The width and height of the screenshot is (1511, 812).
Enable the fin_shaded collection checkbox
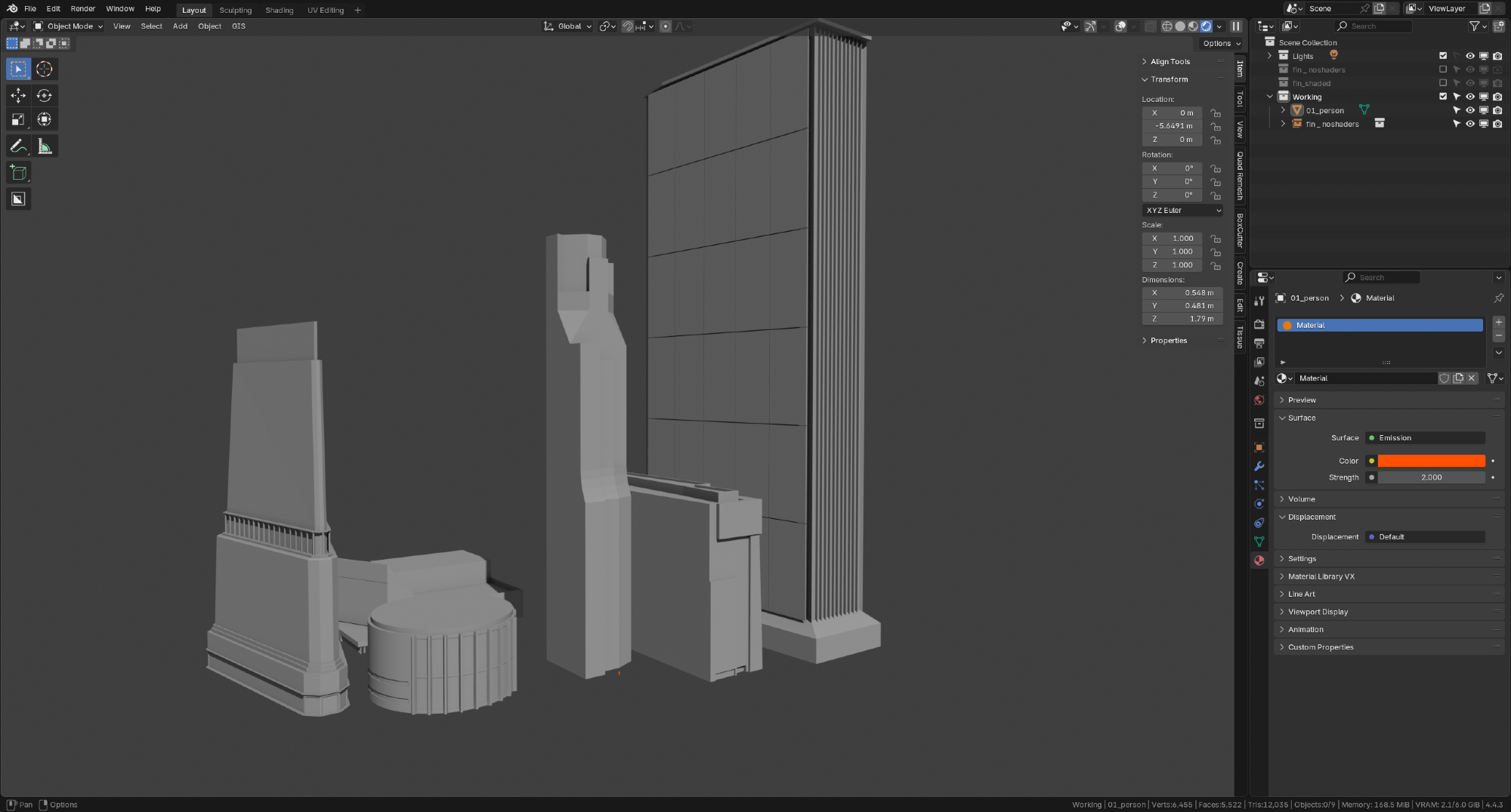pyautogui.click(x=1442, y=83)
